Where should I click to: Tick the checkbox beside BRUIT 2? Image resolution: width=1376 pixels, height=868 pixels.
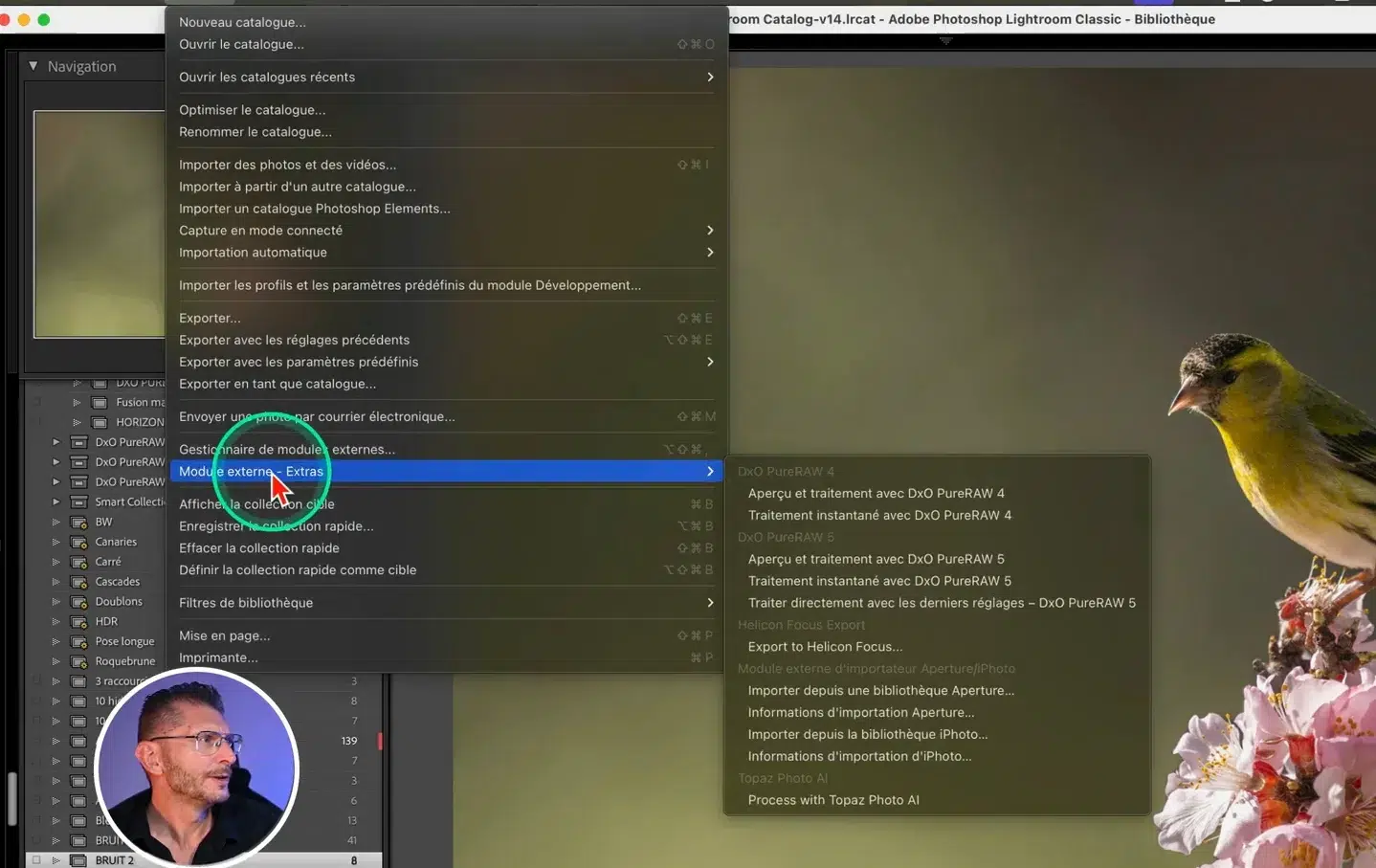(x=36, y=860)
